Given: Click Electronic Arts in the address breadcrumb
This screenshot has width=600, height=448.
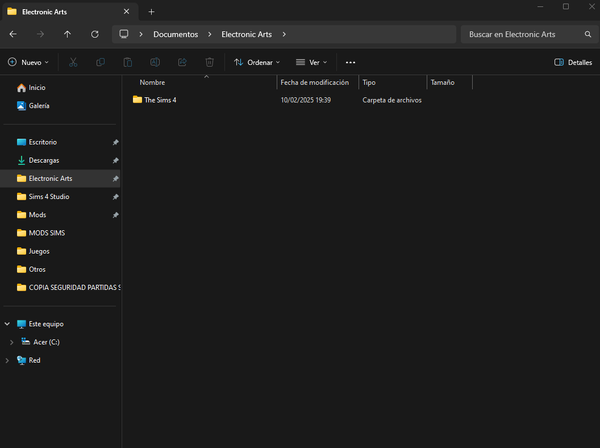Looking at the screenshot, I should coord(246,34).
